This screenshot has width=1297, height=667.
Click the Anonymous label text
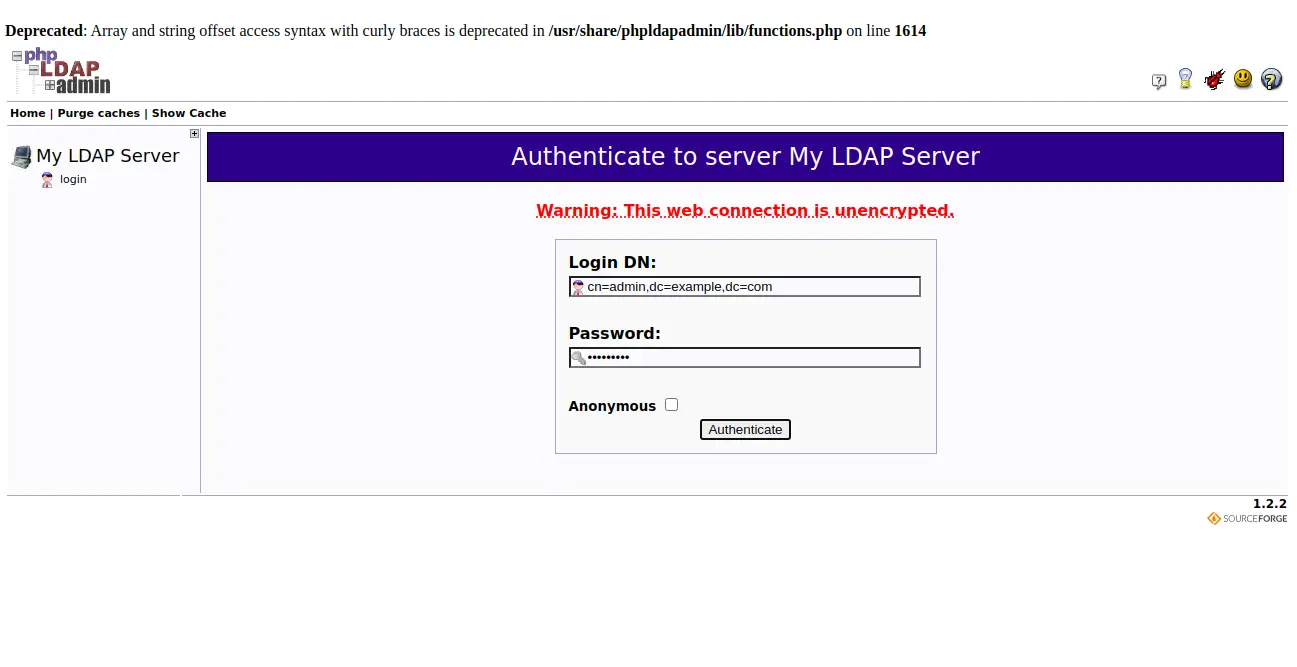612,406
